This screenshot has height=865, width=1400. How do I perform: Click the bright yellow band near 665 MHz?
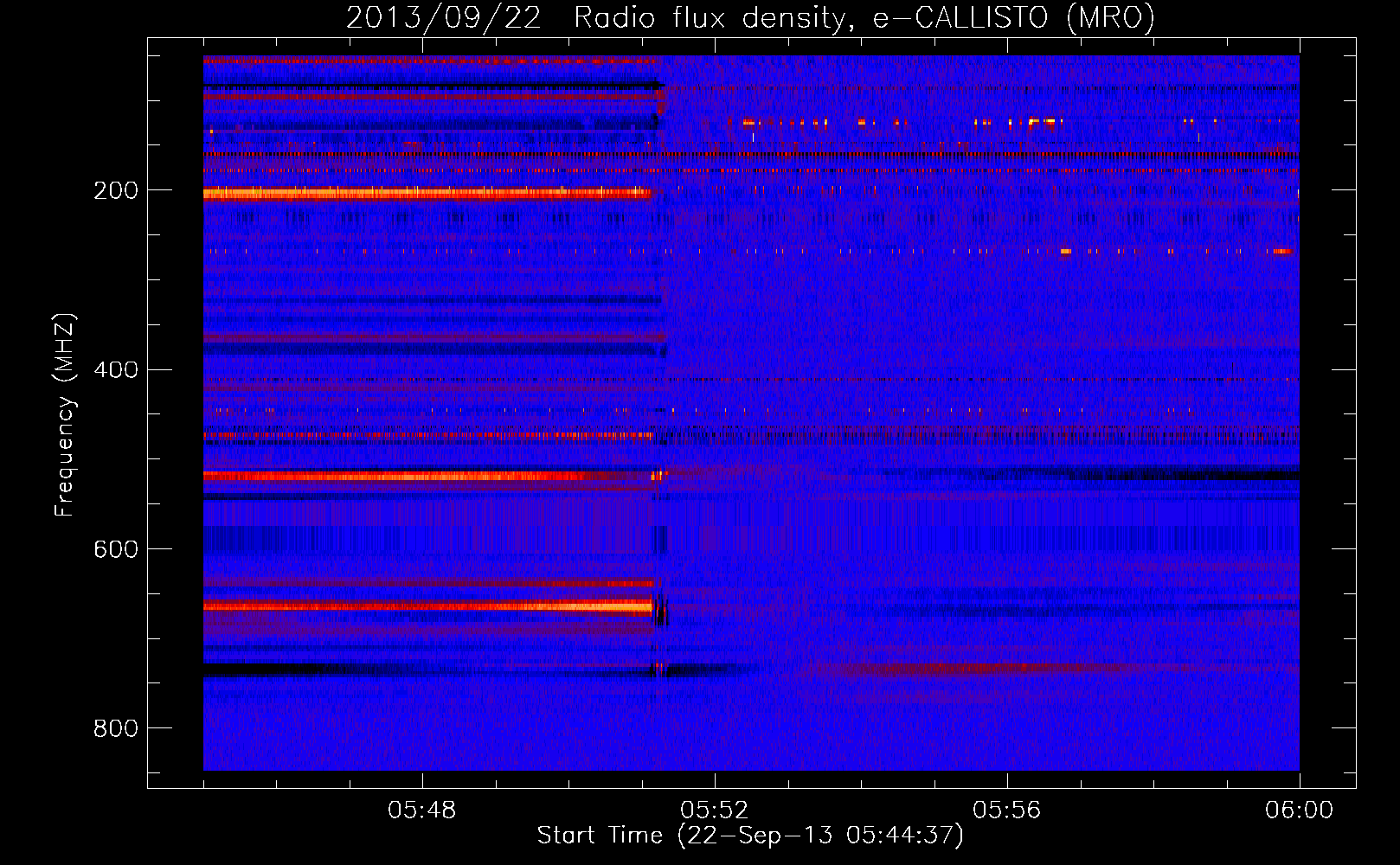click(x=427, y=606)
